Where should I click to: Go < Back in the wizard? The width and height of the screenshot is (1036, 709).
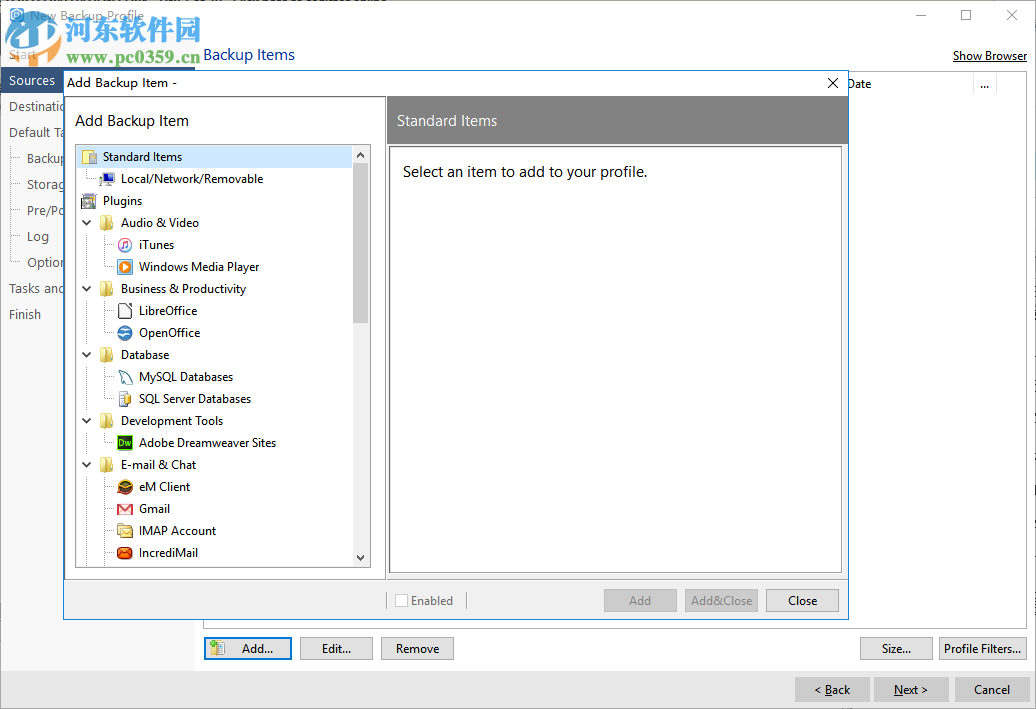point(832,690)
